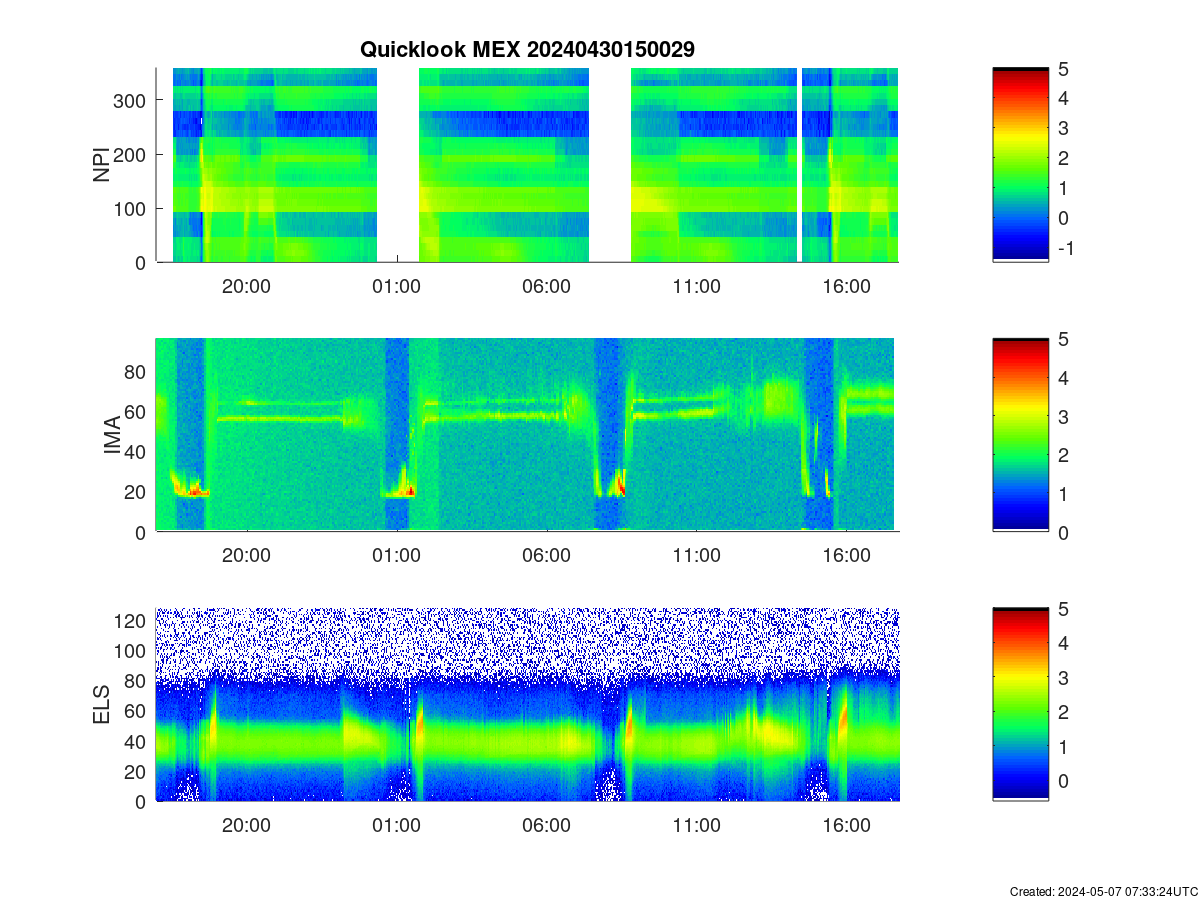The image size is (1200, 900).
Task: Click the NPI panel colorbar gradient
Action: point(1020,165)
